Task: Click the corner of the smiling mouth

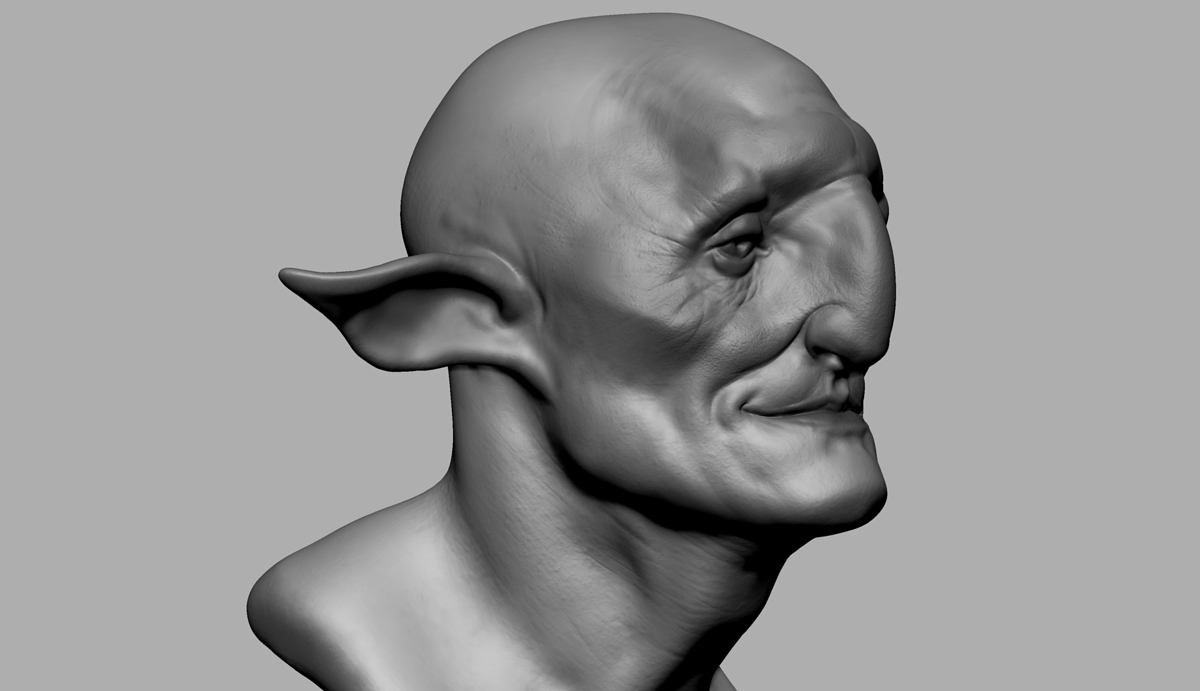Action: 750,405
